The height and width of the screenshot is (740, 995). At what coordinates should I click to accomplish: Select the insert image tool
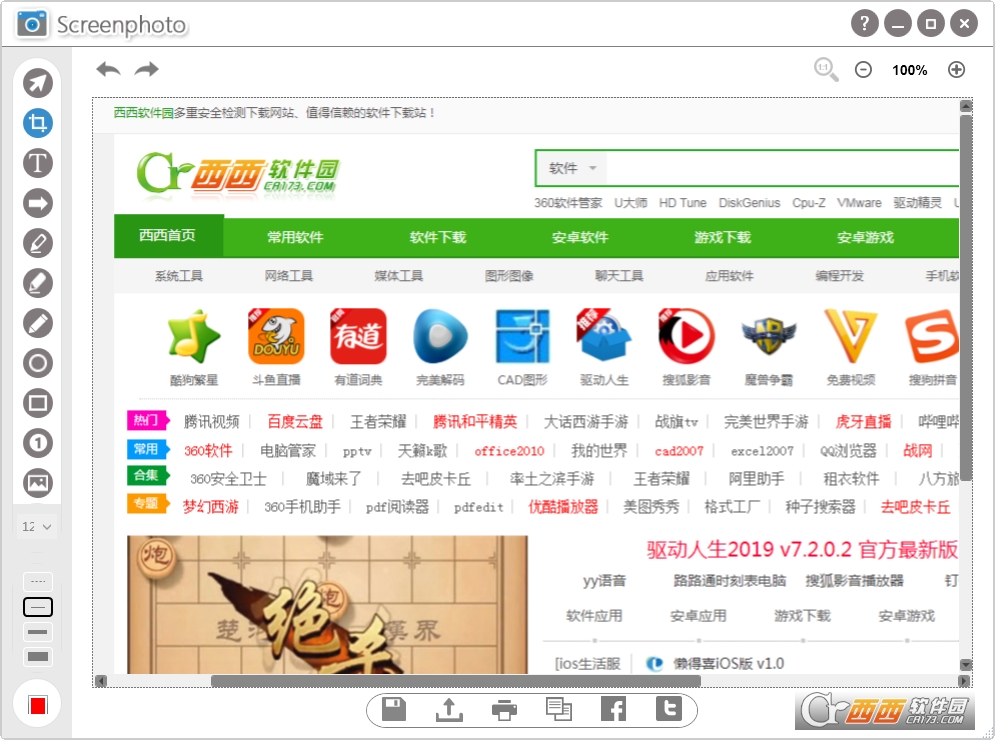(37, 483)
